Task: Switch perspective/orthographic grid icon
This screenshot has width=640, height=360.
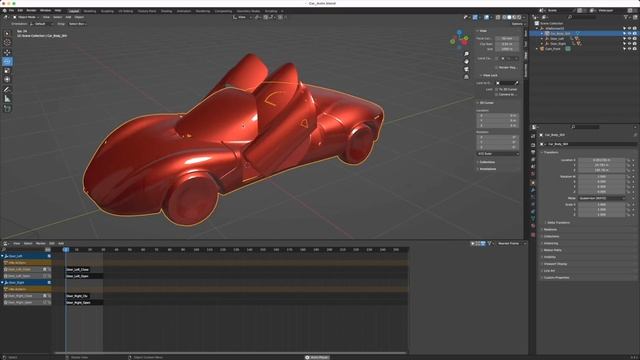Action: 467,77
